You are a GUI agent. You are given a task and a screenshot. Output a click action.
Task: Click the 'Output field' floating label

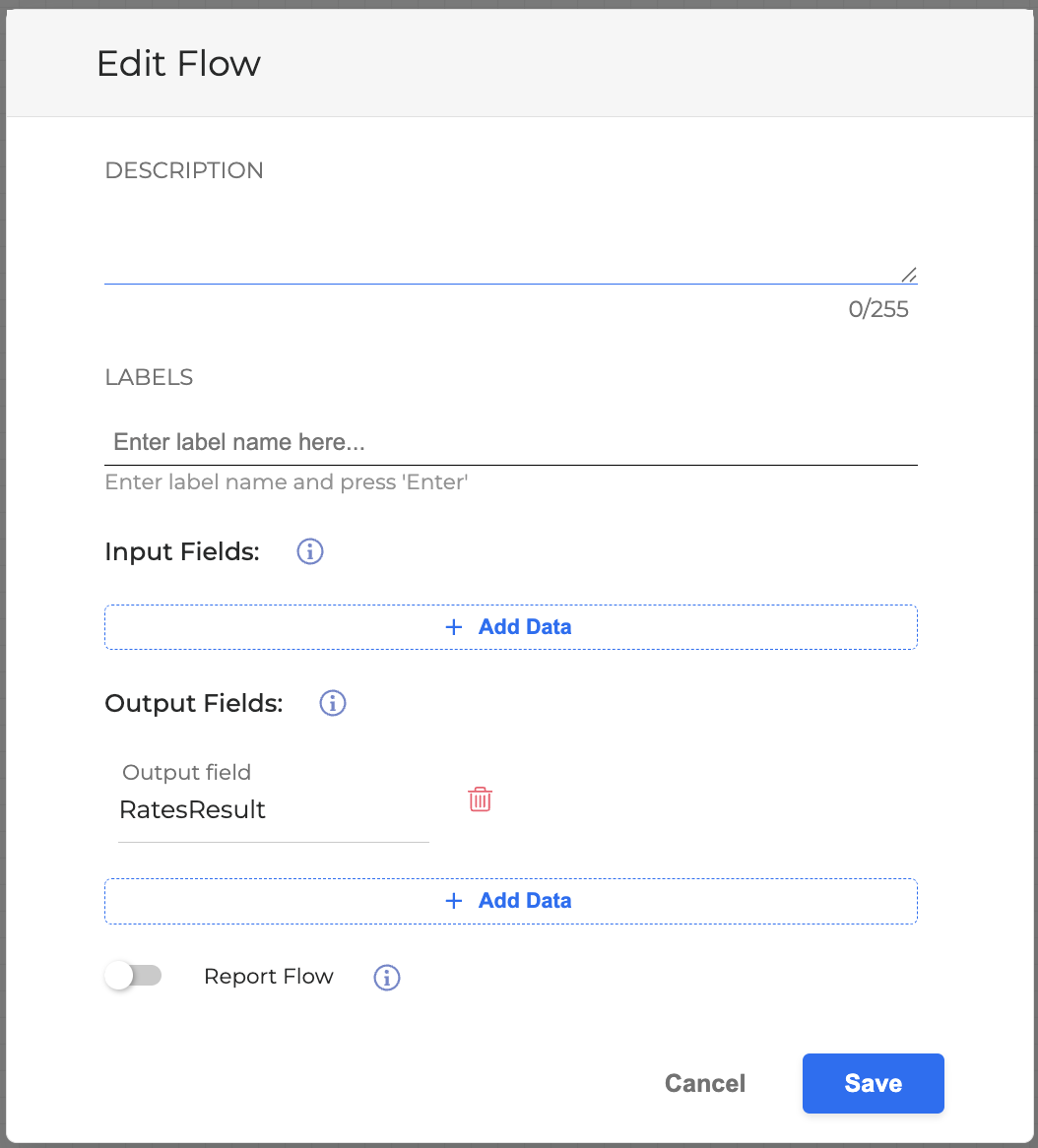point(186,773)
